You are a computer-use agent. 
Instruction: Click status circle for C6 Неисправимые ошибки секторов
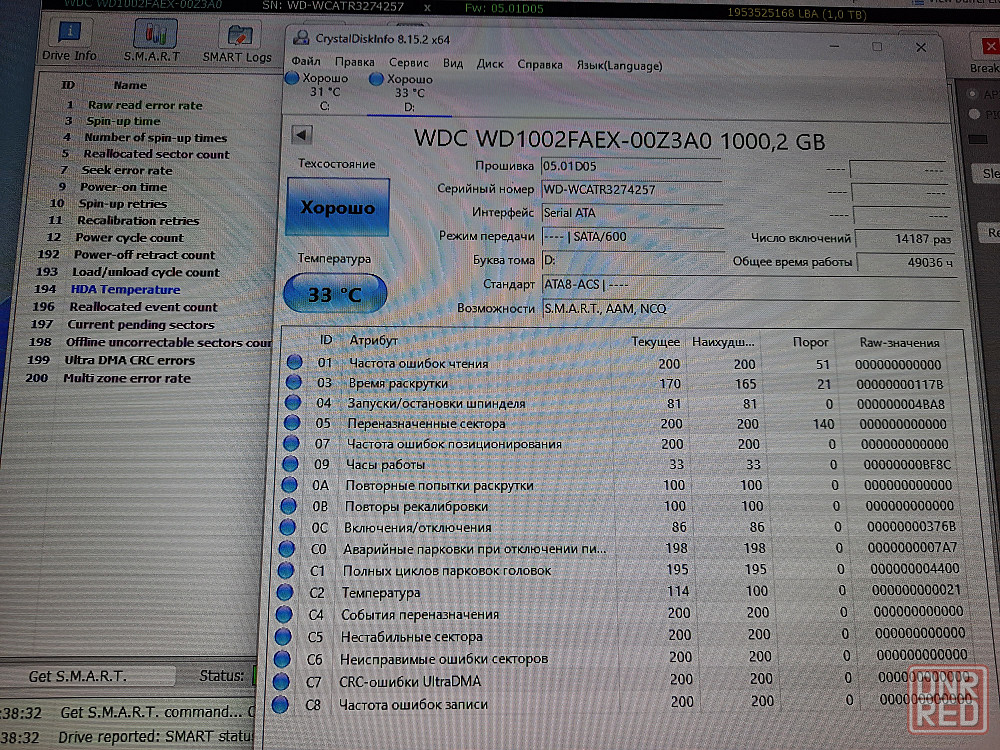(x=282, y=659)
